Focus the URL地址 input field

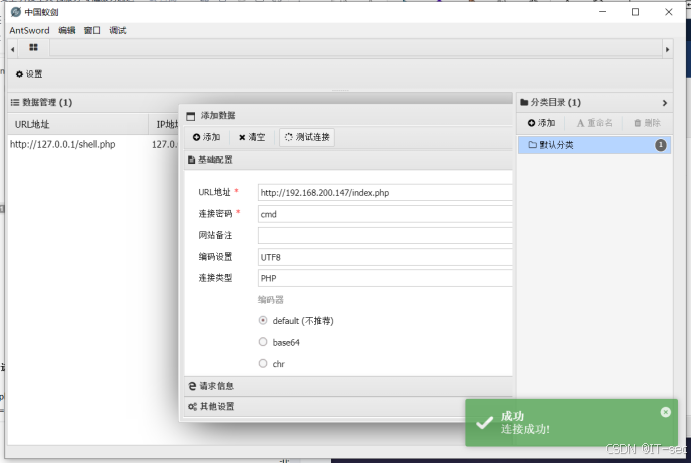pos(385,193)
